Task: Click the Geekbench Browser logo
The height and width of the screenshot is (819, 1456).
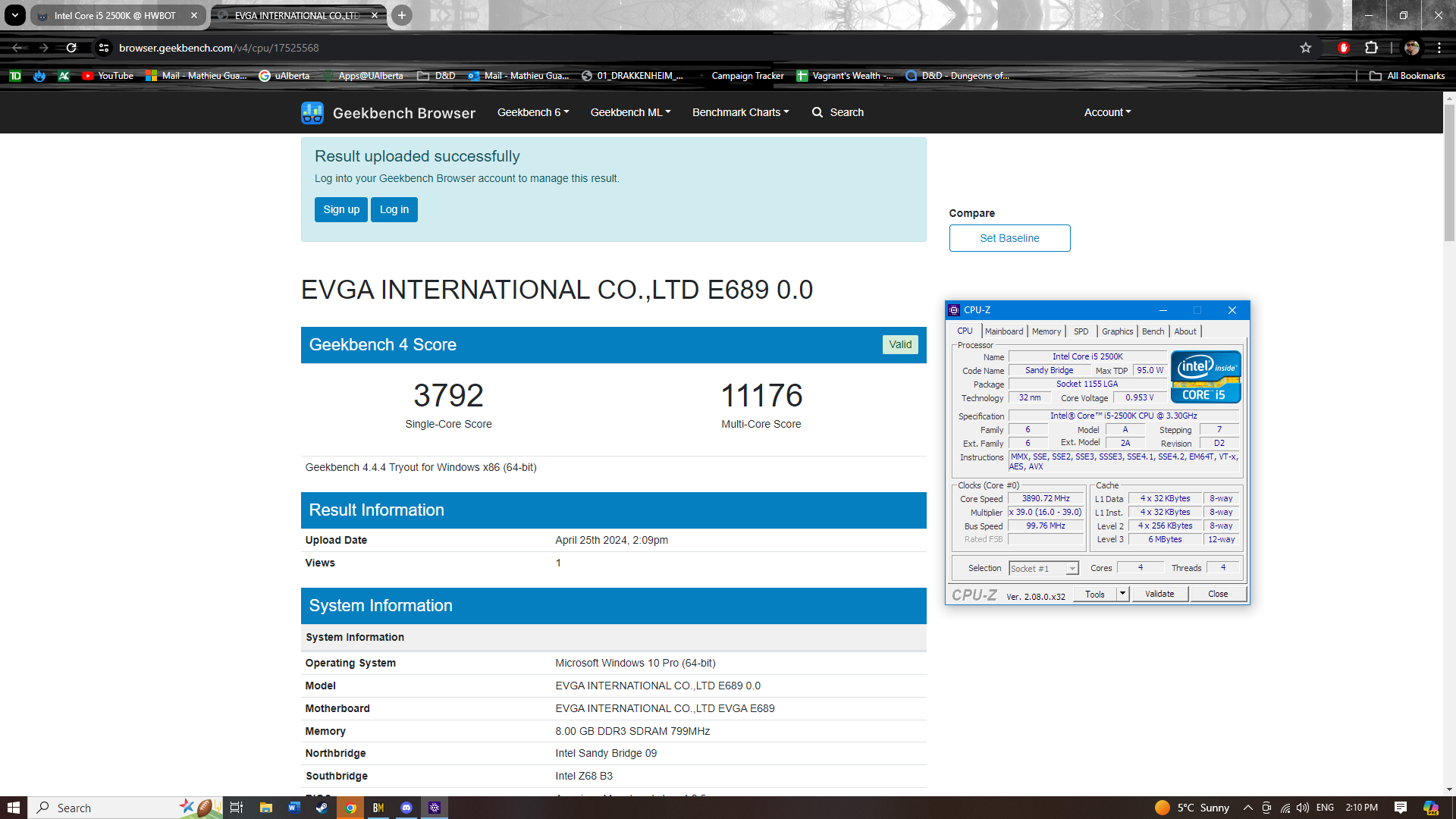Action: [x=388, y=113]
